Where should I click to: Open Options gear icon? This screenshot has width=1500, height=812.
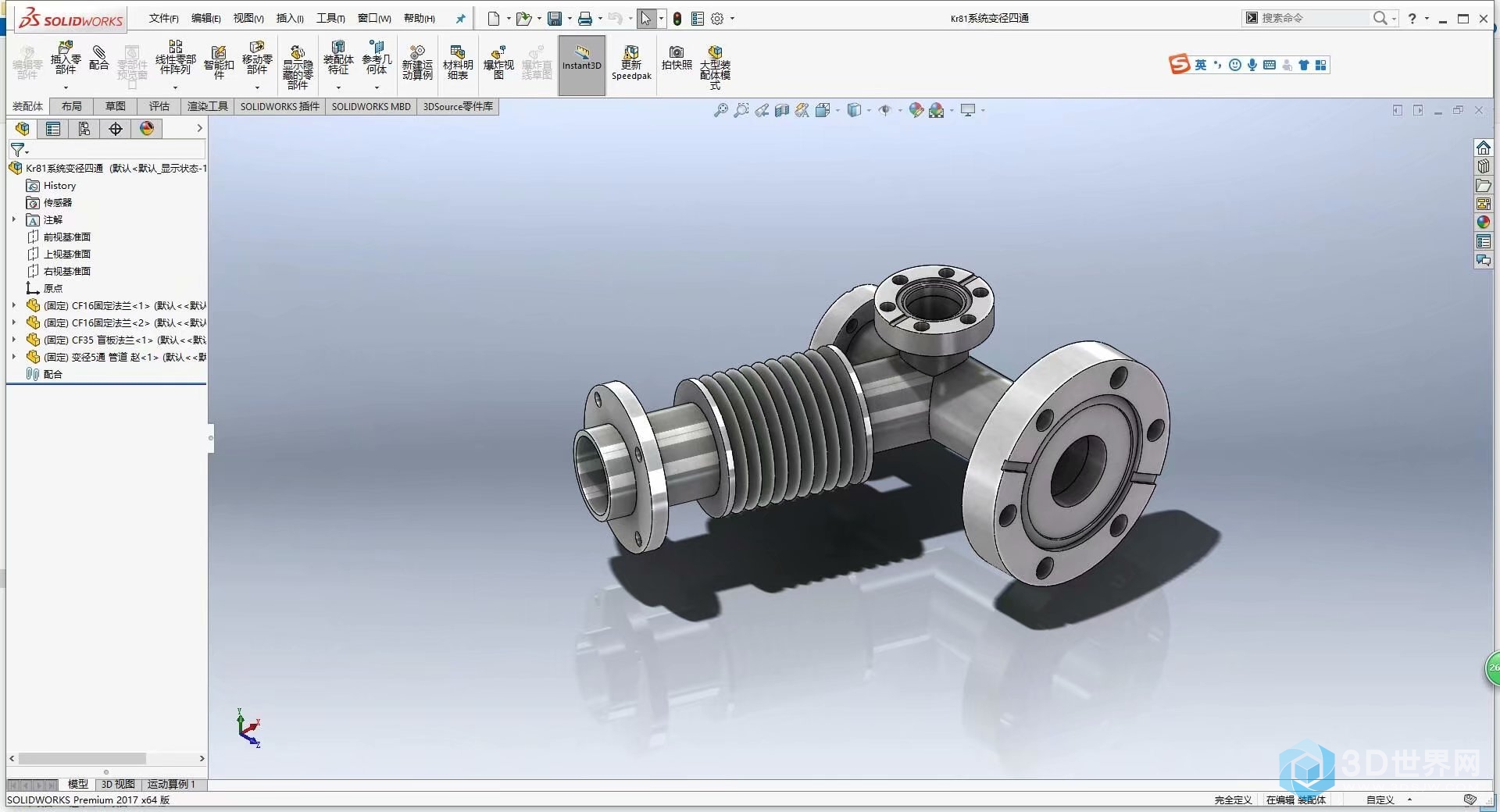(717, 18)
